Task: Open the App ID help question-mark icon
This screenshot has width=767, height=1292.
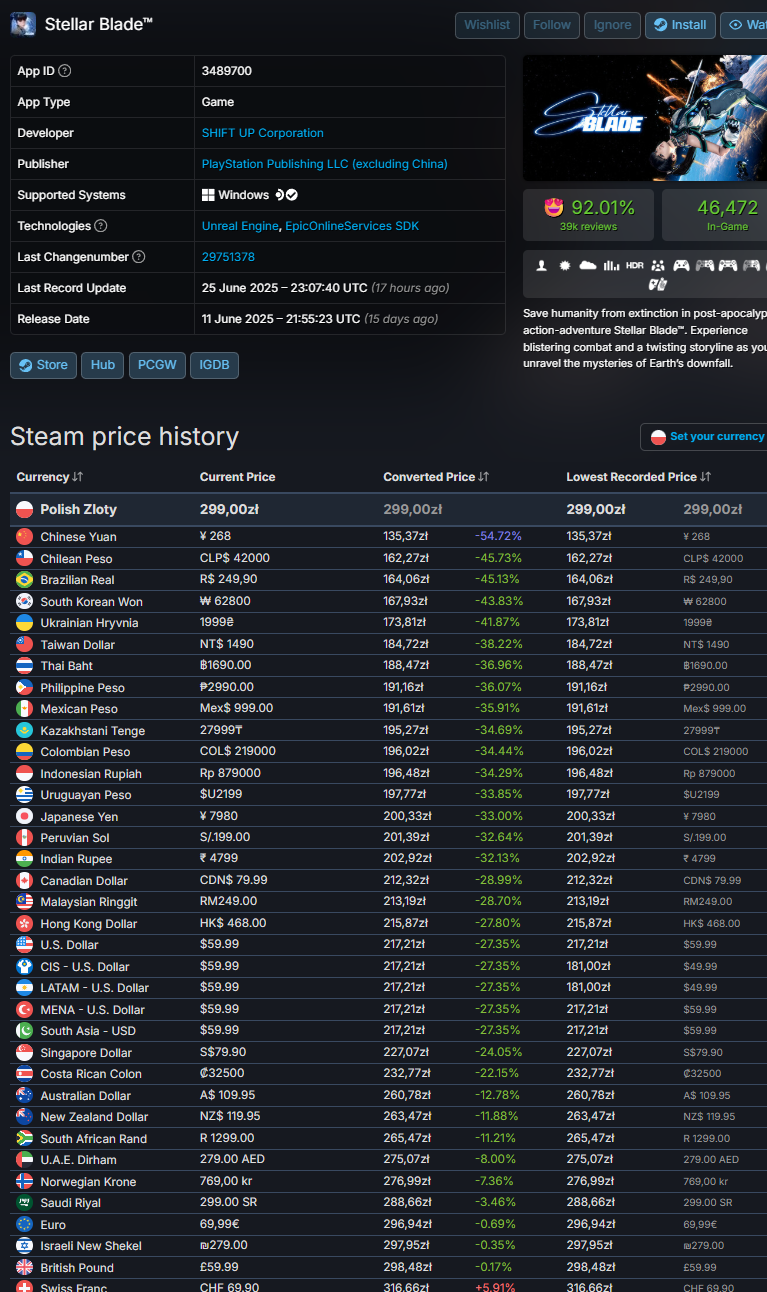Action: pos(65,71)
